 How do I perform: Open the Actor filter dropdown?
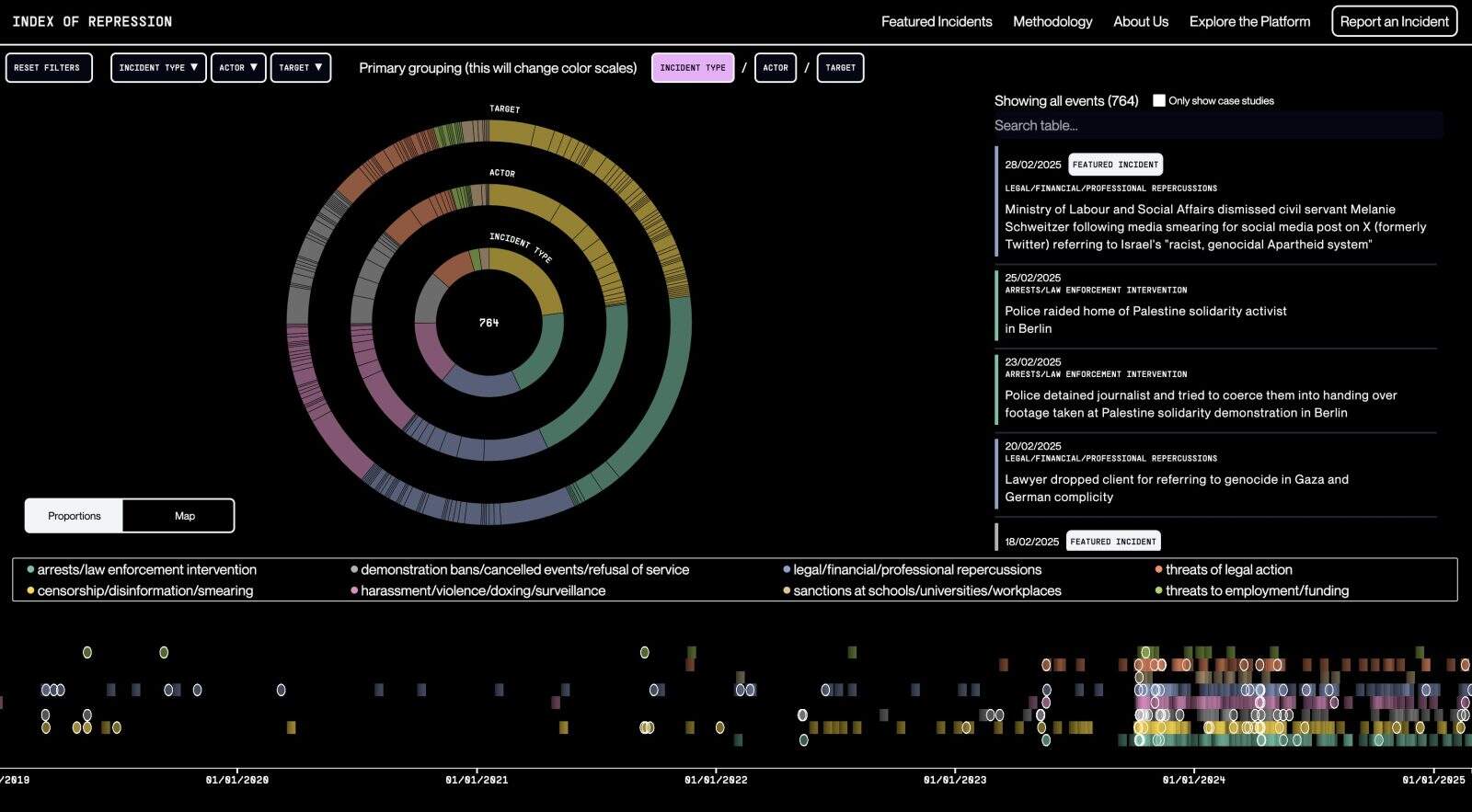[238, 67]
